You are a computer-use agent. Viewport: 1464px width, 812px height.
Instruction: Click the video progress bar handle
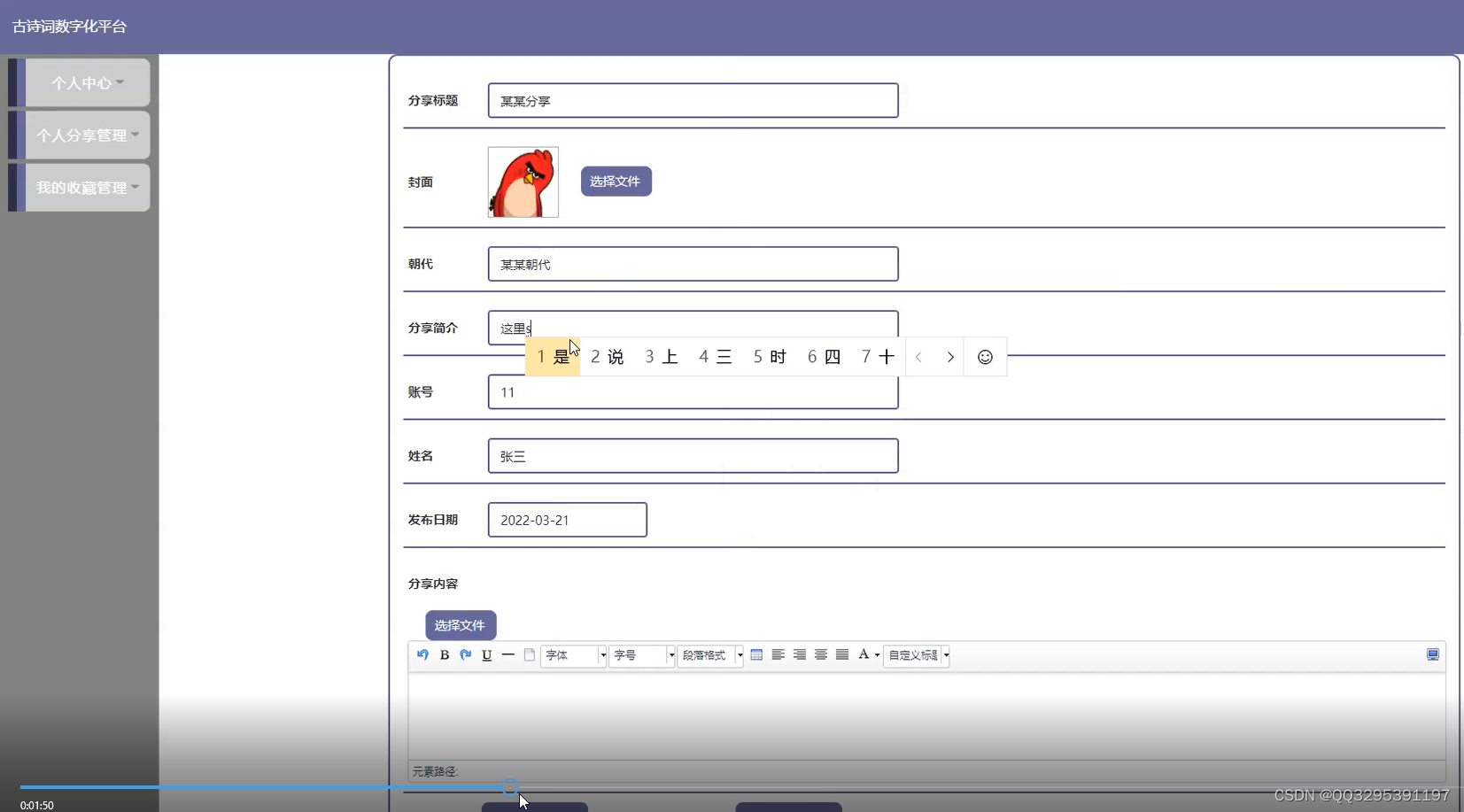click(x=511, y=786)
